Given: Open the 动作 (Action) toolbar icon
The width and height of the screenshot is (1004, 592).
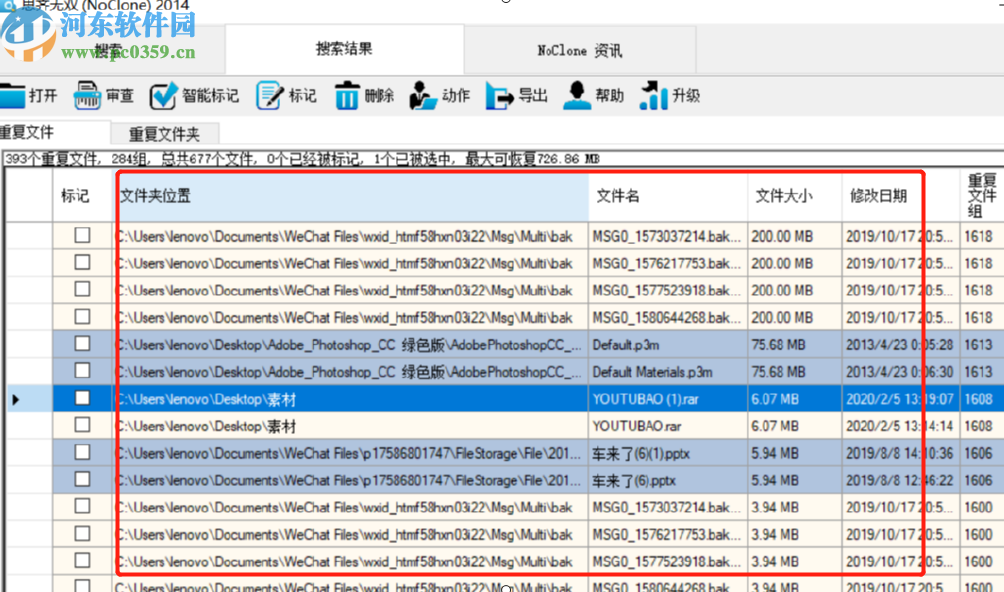Looking at the screenshot, I should [423, 96].
